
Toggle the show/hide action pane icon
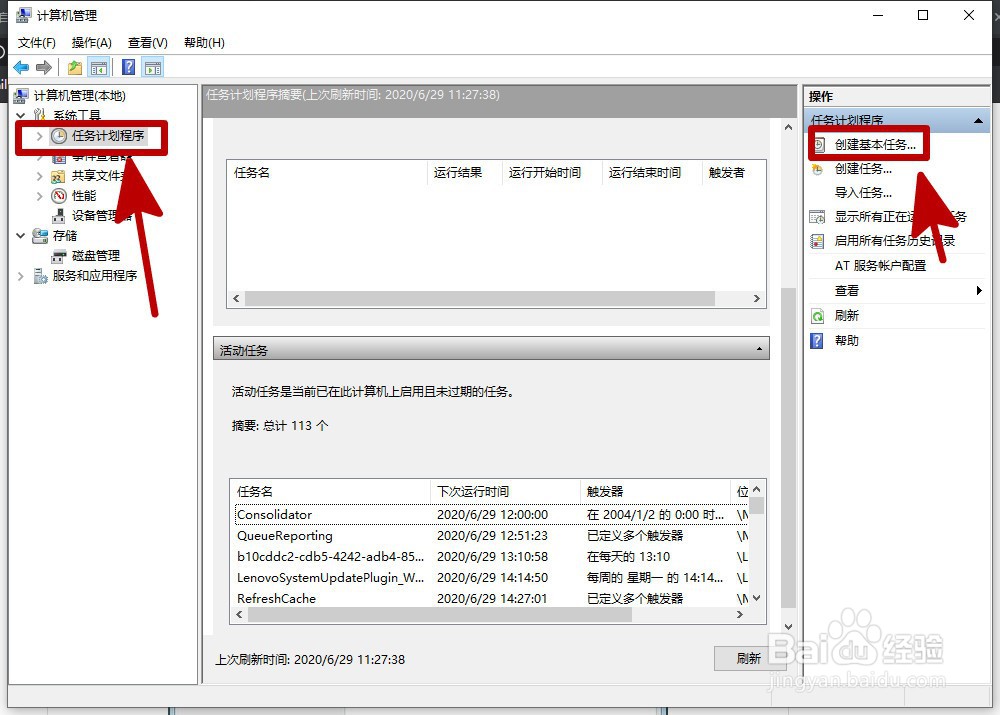coord(152,66)
